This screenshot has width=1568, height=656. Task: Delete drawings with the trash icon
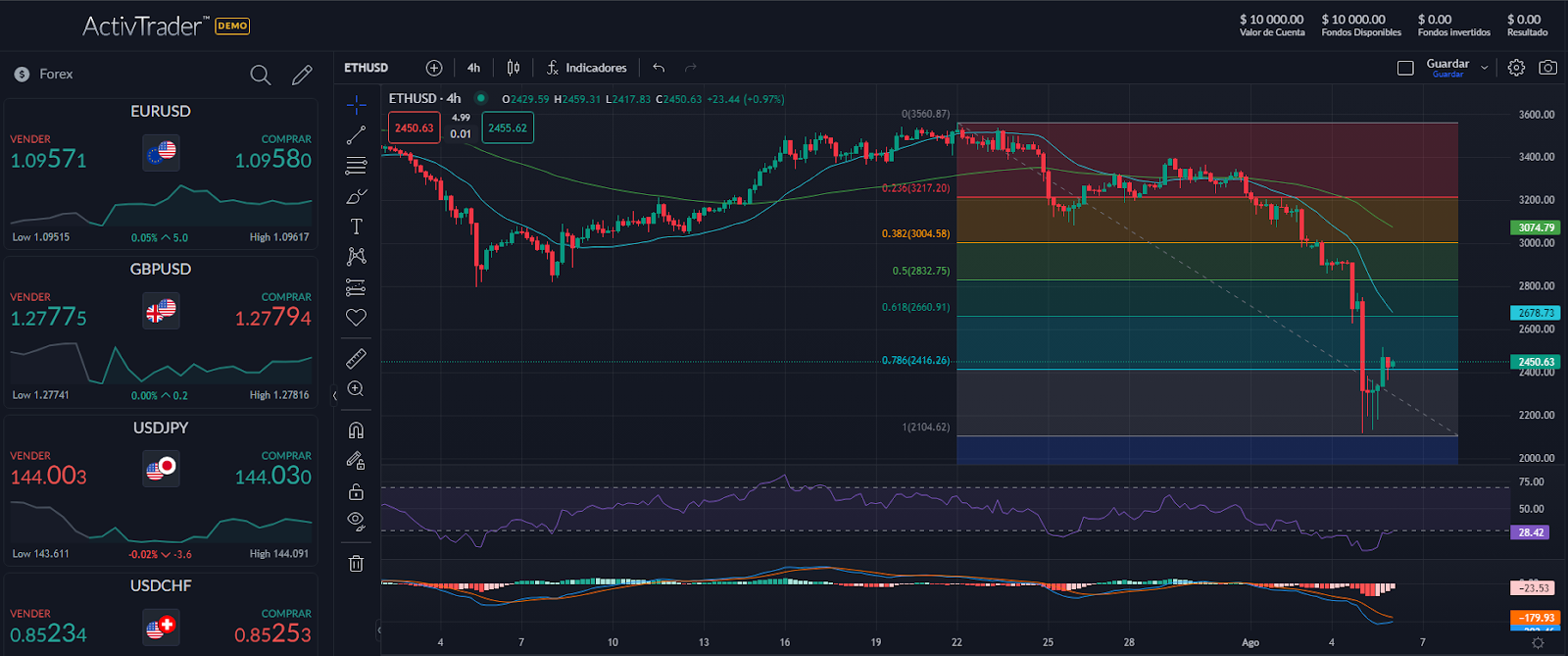[x=356, y=563]
